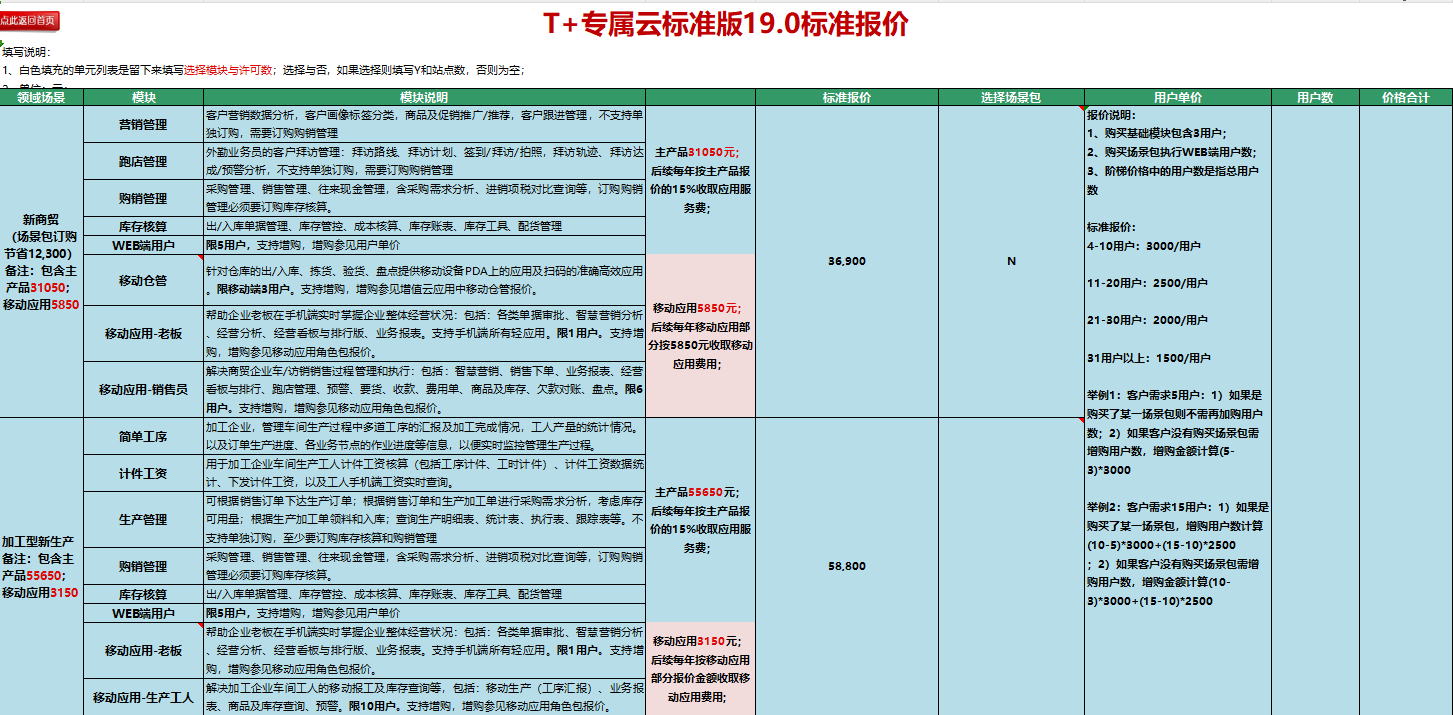This screenshot has width=1453, height=715.
Task: Click the 移动仓管 description about PDA
Action: point(425,279)
